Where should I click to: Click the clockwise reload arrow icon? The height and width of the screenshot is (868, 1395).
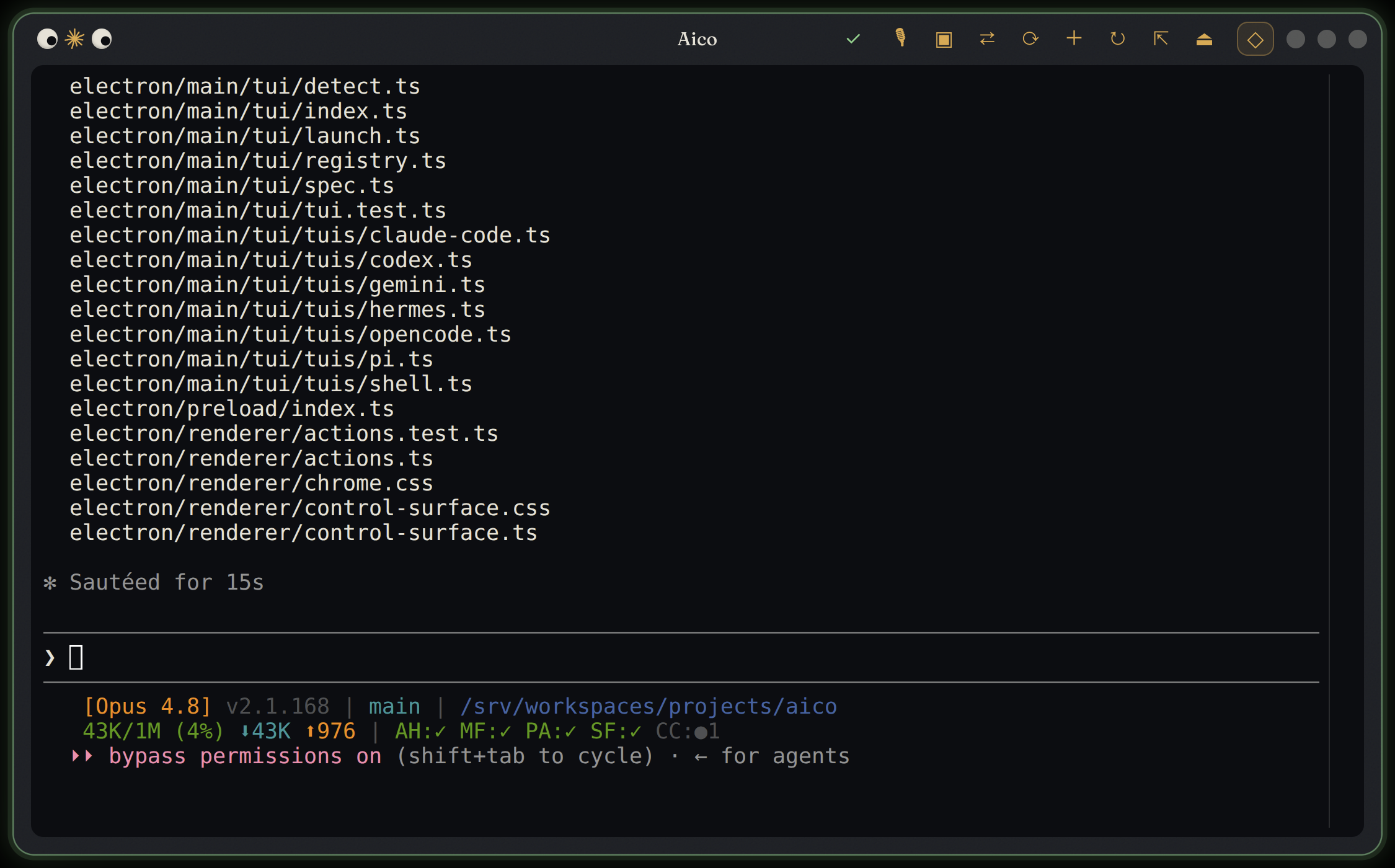pyautogui.click(x=1030, y=39)
